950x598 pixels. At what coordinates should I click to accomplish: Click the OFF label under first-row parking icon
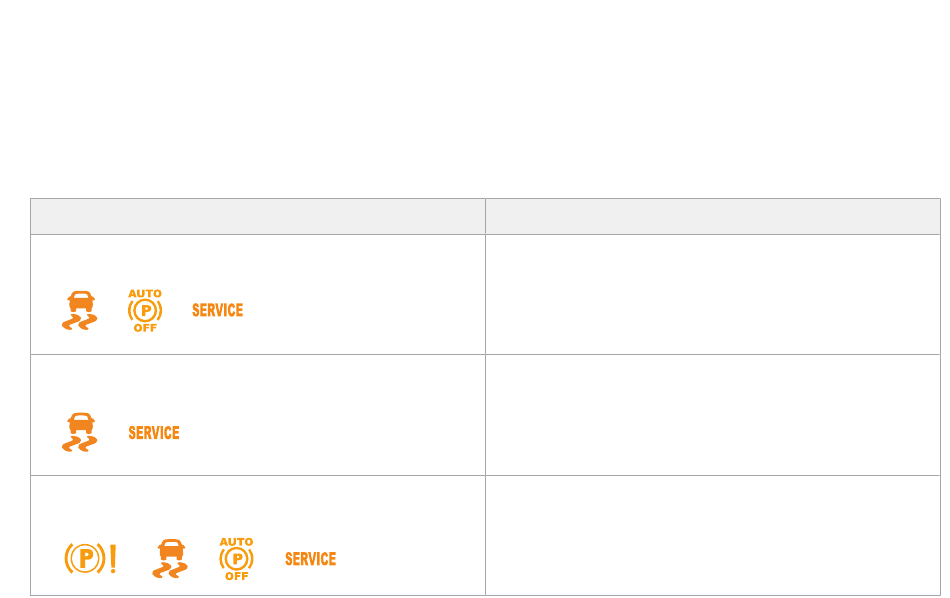(x=145, y=328)
